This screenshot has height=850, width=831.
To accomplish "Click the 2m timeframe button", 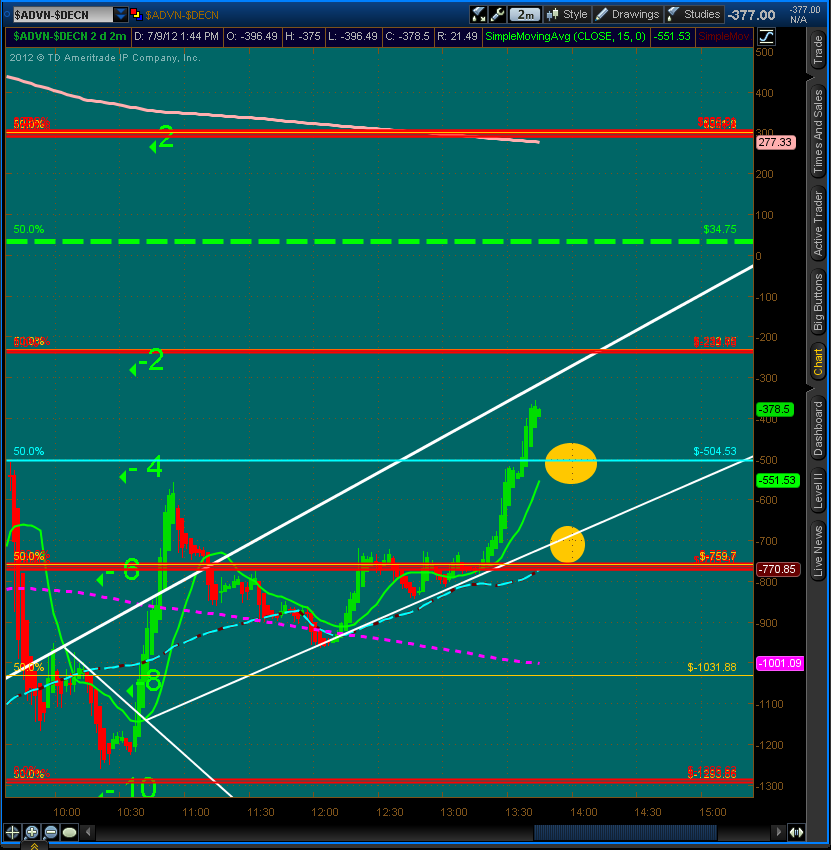I will 525,15.
